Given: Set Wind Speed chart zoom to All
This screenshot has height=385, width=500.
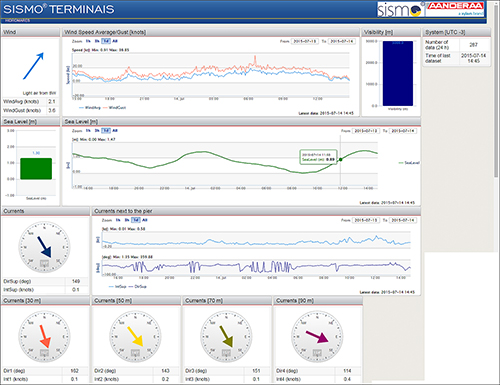Looking at the screenshot, I should pos(115,41).
